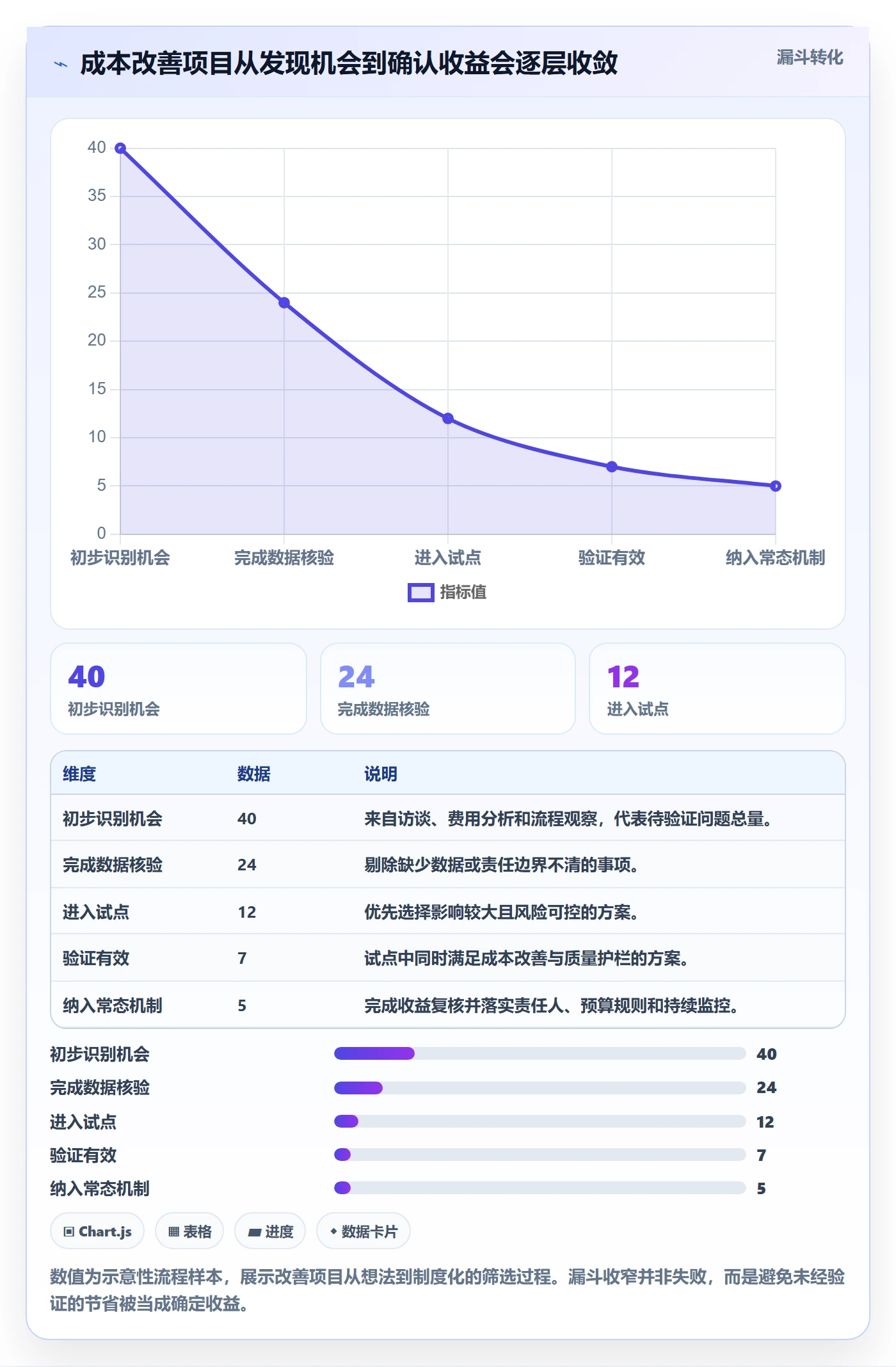Image resolution: width=896 pixels, height=1367 pixels.
Task: Click the y-axis tick label 25
Action: tap(97, 292)
